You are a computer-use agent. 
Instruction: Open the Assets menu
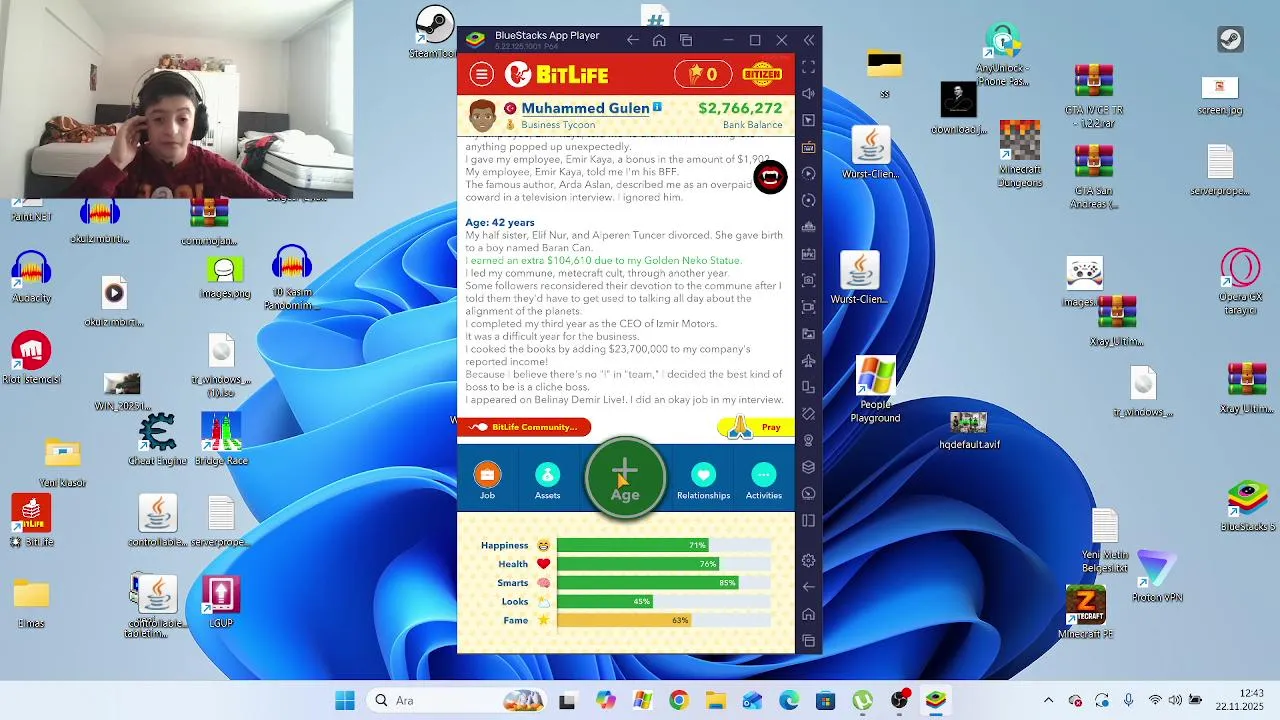coord(547,480)
